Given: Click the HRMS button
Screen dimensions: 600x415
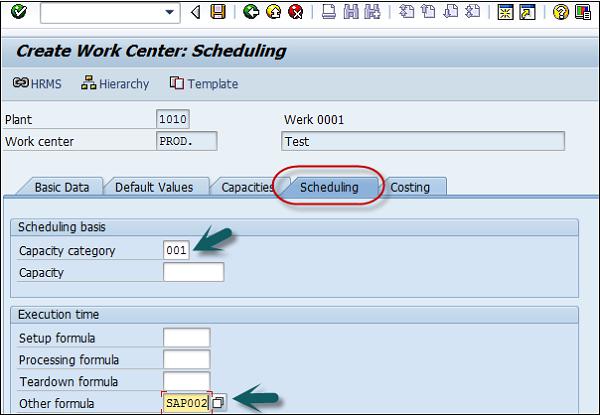Looking at the screenshot, I should (x=37, y=84).
